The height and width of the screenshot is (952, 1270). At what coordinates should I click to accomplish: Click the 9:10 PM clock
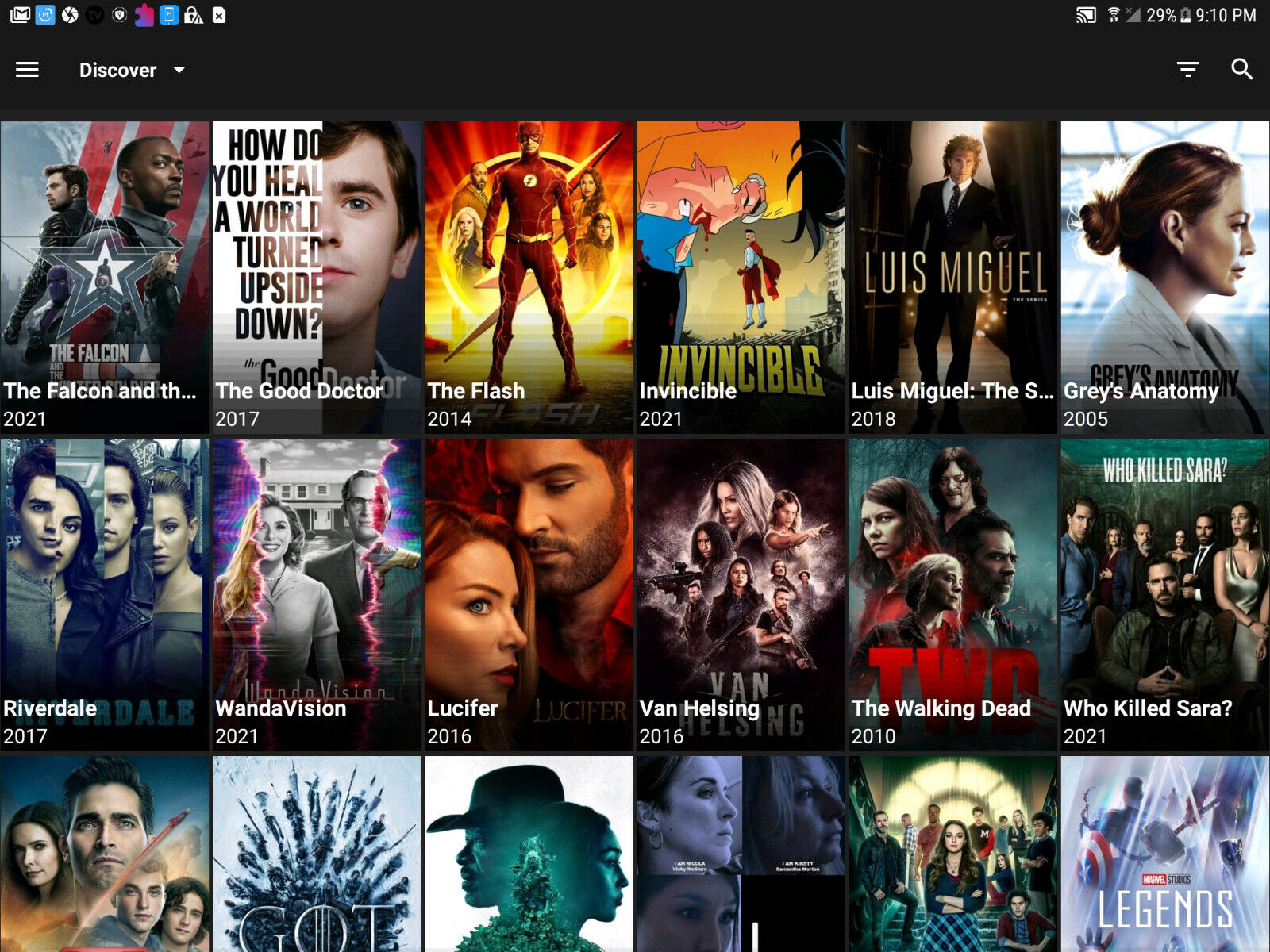[x=1226, y=15]
